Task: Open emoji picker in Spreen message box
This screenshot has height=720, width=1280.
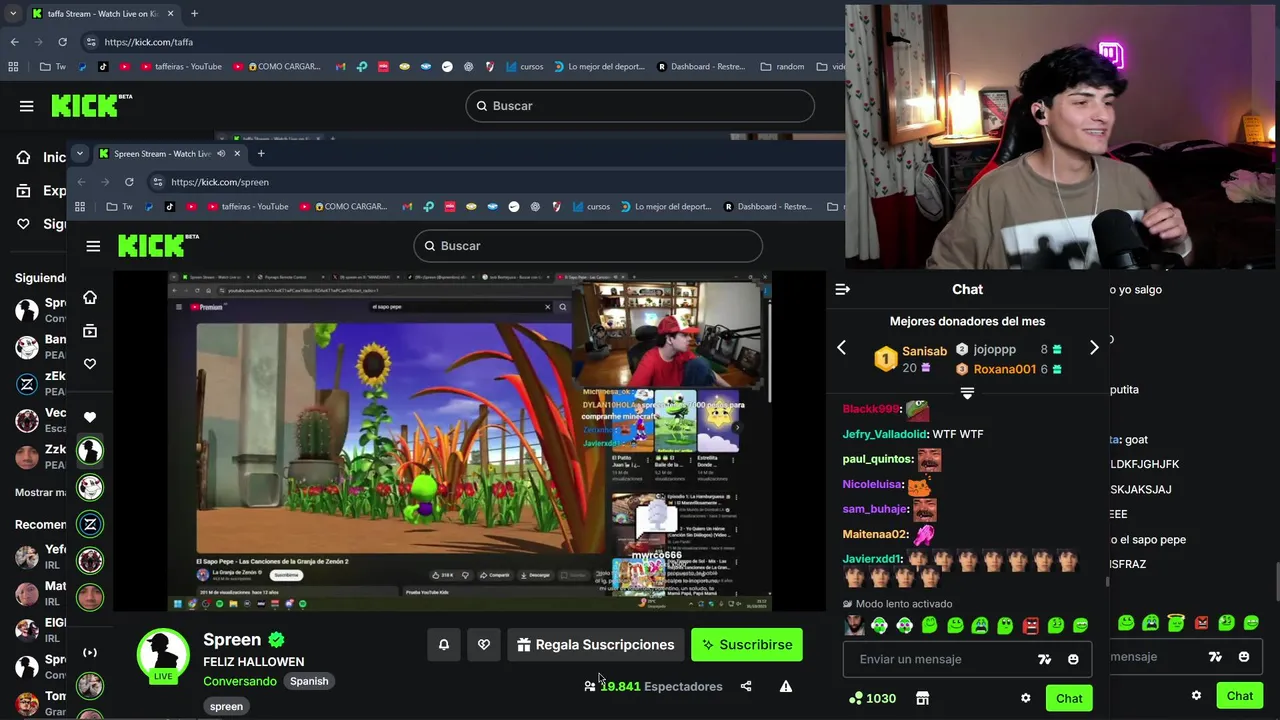Action: pyautogui.click(x=1073, y=659)
